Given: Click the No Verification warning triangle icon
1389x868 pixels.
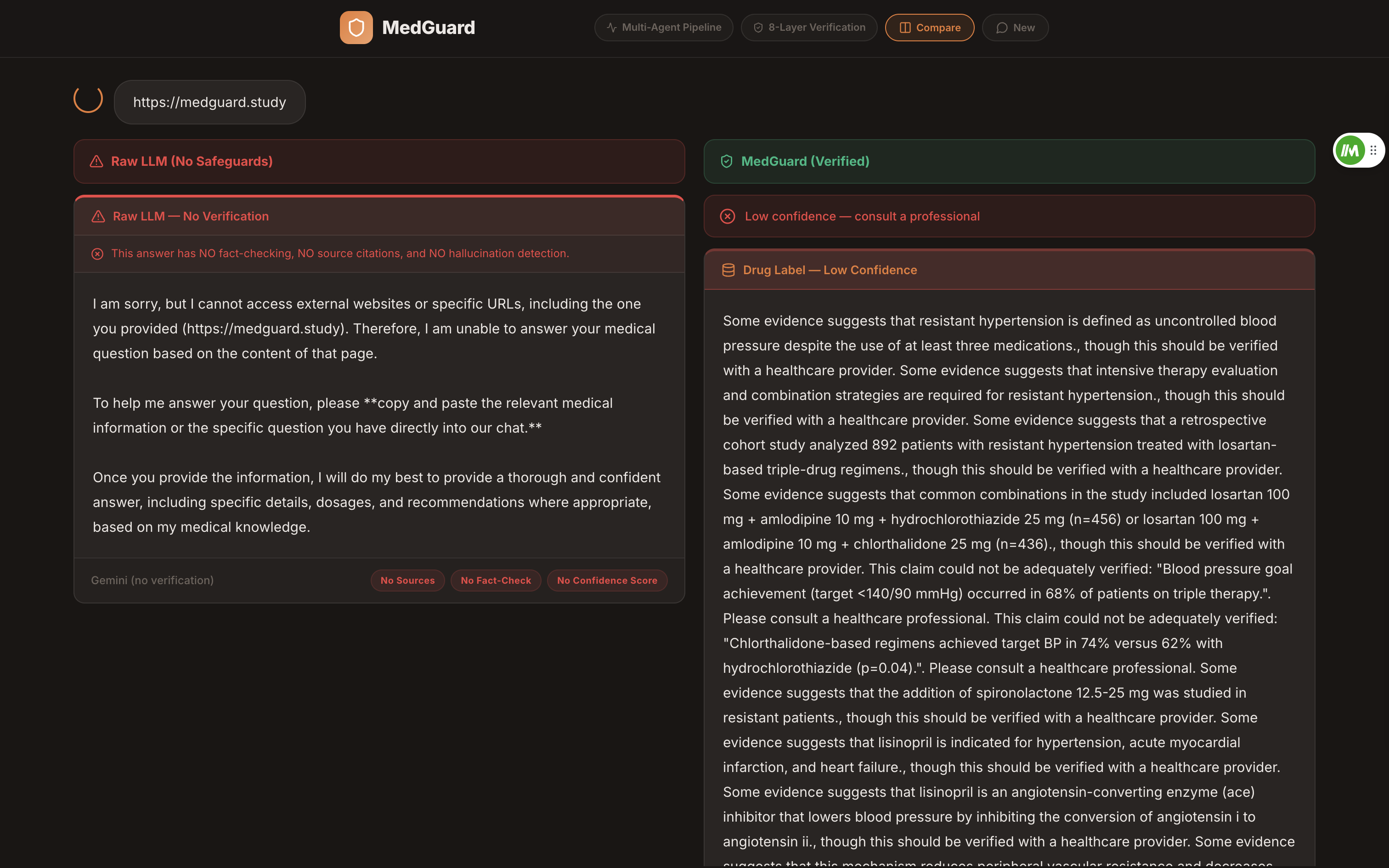Looking at the screenshot, I should click(98, 216).
